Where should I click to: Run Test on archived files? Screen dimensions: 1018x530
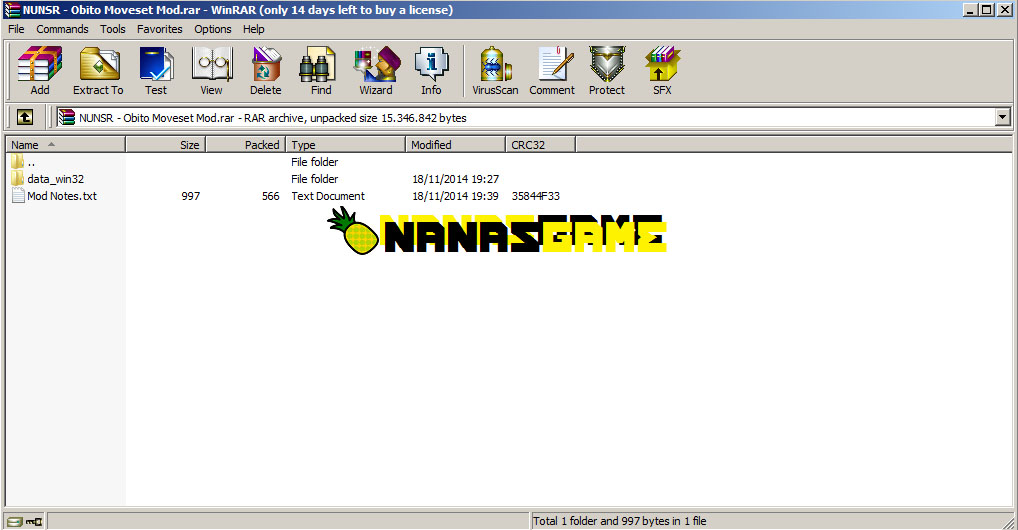click(156, 64)
